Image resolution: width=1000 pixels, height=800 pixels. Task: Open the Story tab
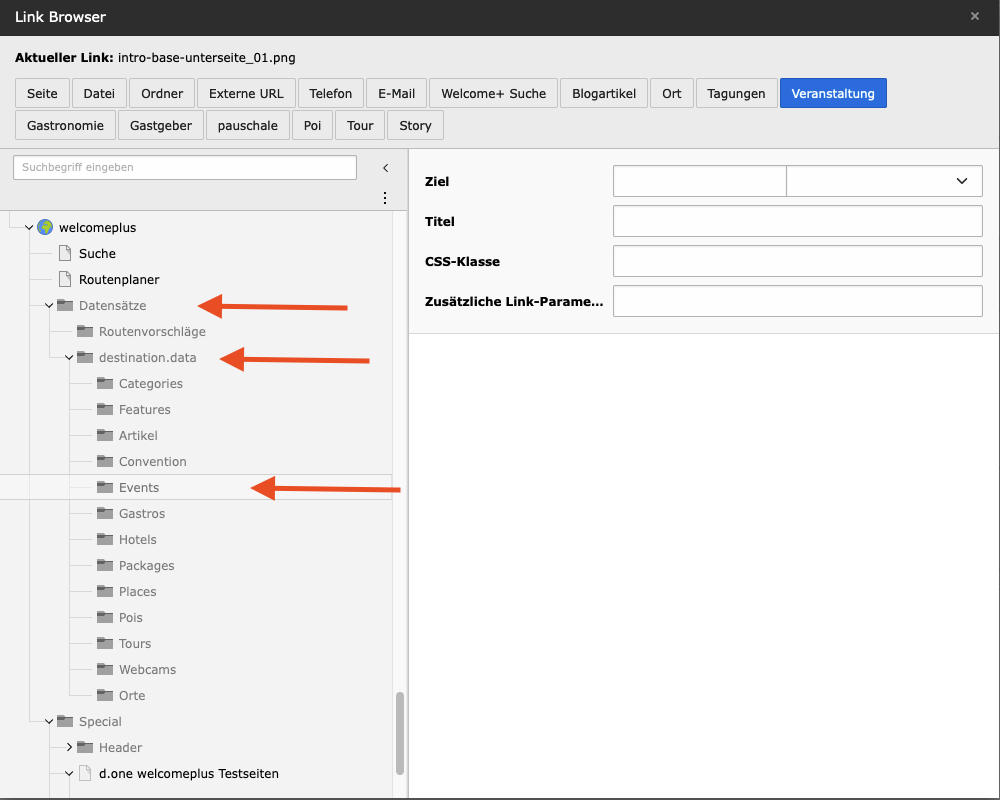point(415,125)
